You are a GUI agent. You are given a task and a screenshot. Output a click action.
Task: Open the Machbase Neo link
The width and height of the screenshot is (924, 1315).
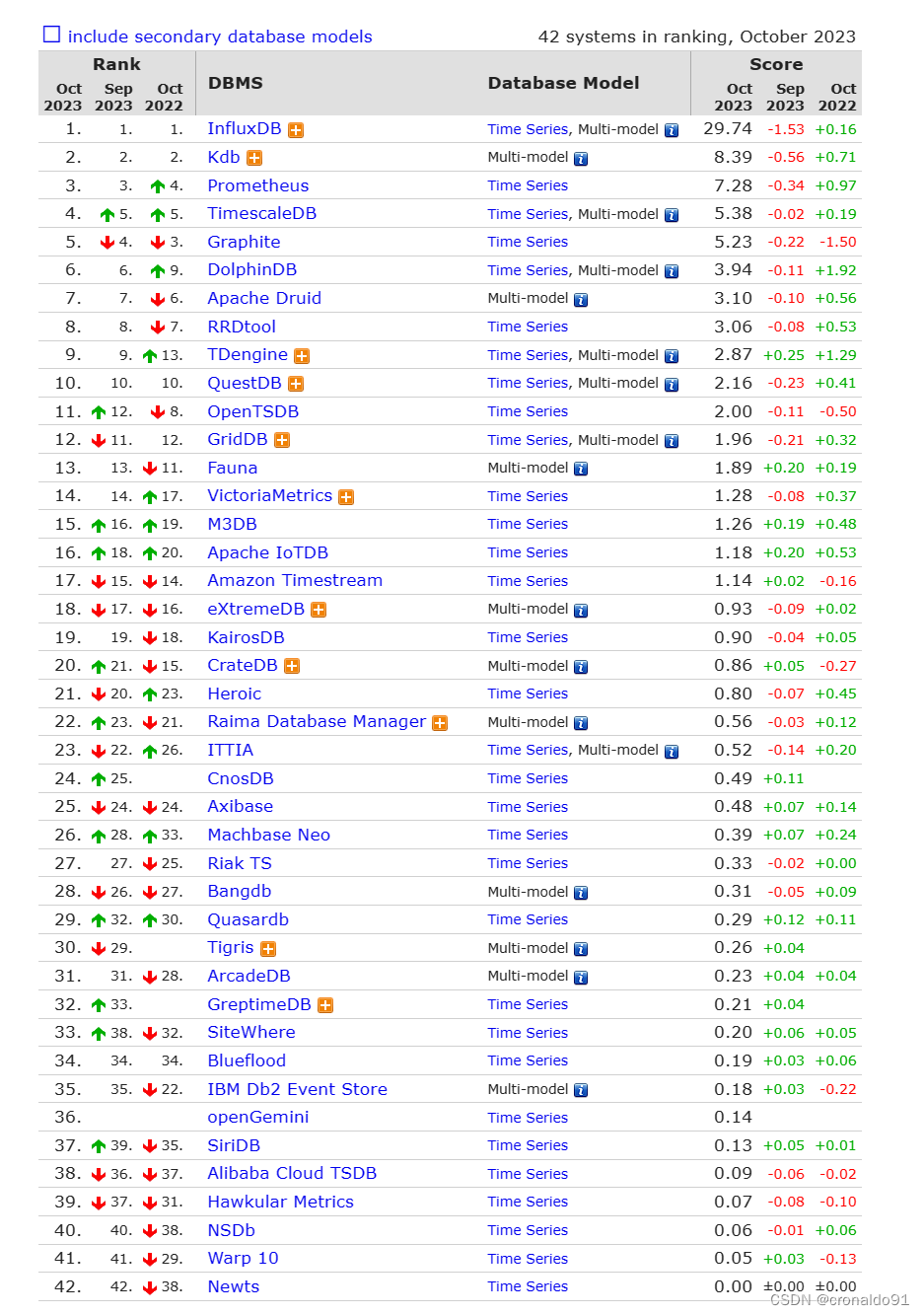tap(269, 835)
